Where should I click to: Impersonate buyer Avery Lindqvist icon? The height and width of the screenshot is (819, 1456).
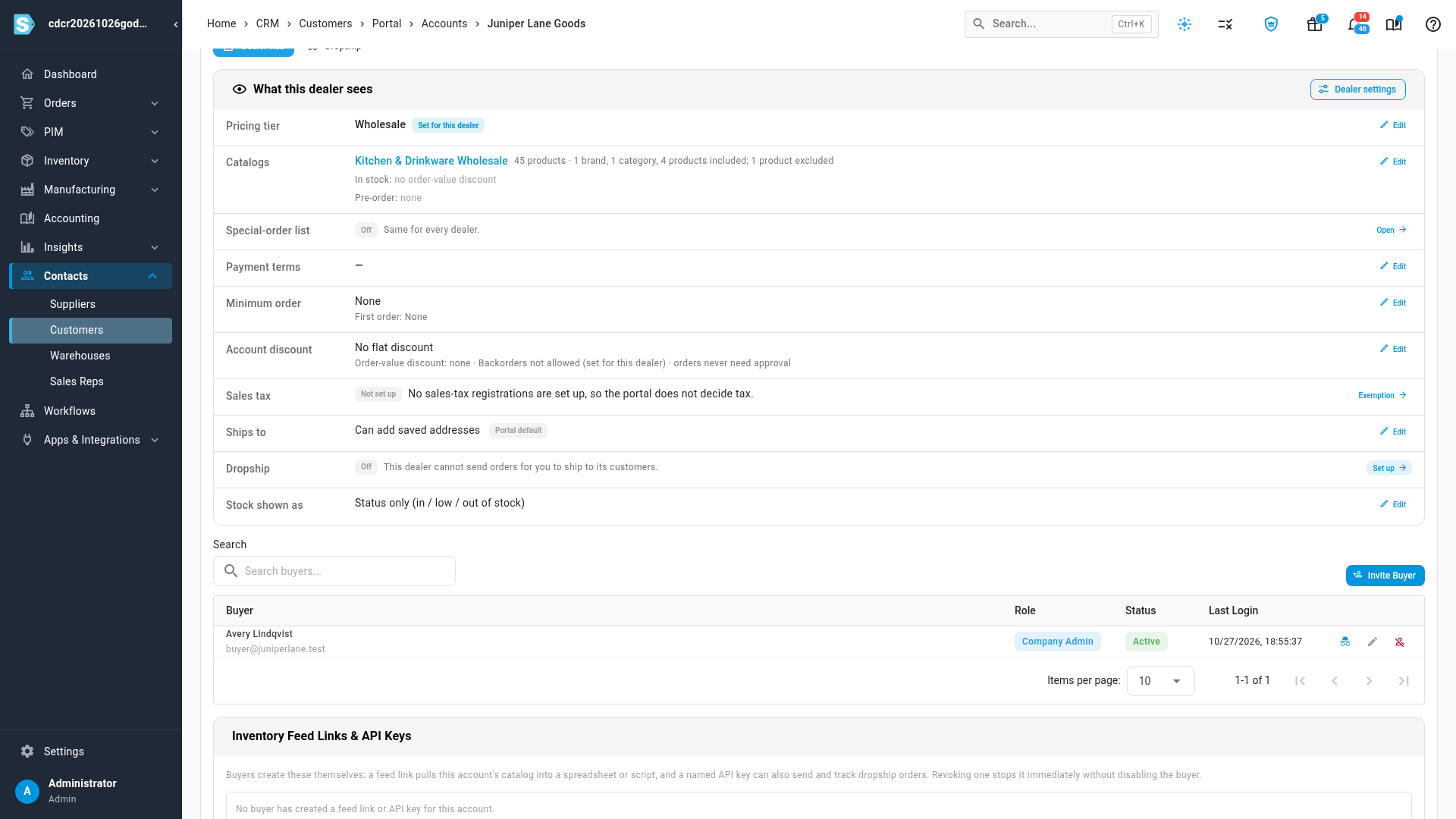pos(1345,642)
